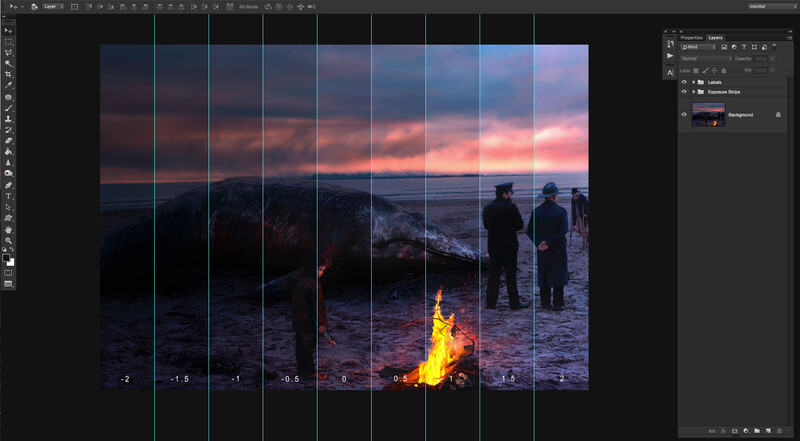Screen dimensions: 800x441
Task: Expand the Exposure Strips group
Action: [694, 92]
